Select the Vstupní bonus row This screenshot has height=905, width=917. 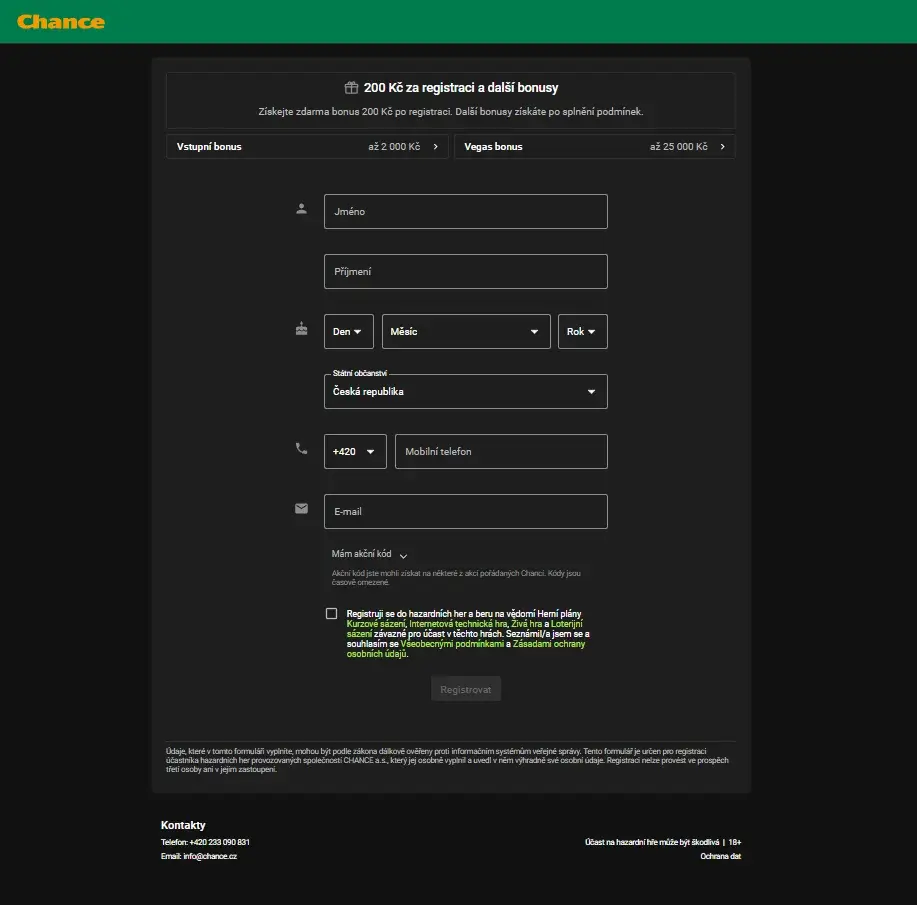(x=307, y=147)
